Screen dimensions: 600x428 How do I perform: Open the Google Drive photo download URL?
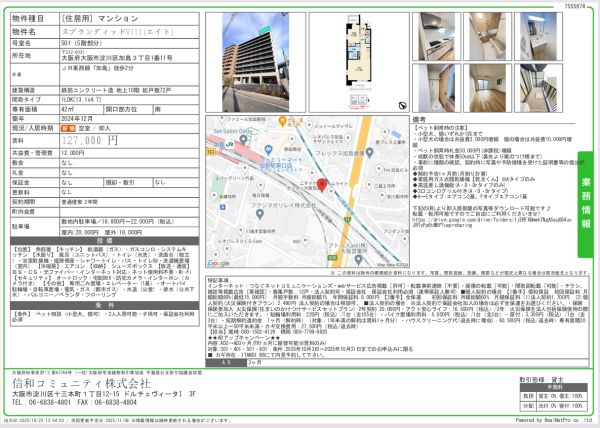click(492, 223)
